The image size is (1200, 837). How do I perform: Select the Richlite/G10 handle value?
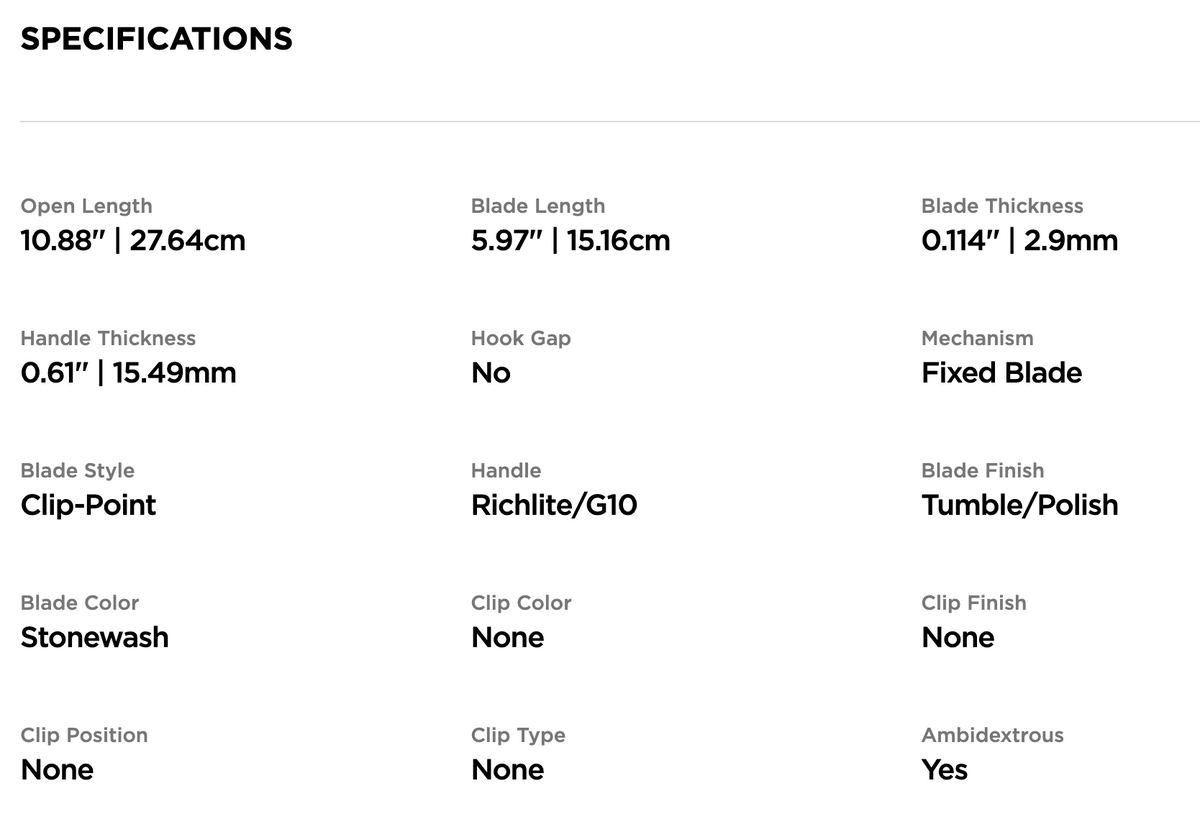[x=554, y=505]
